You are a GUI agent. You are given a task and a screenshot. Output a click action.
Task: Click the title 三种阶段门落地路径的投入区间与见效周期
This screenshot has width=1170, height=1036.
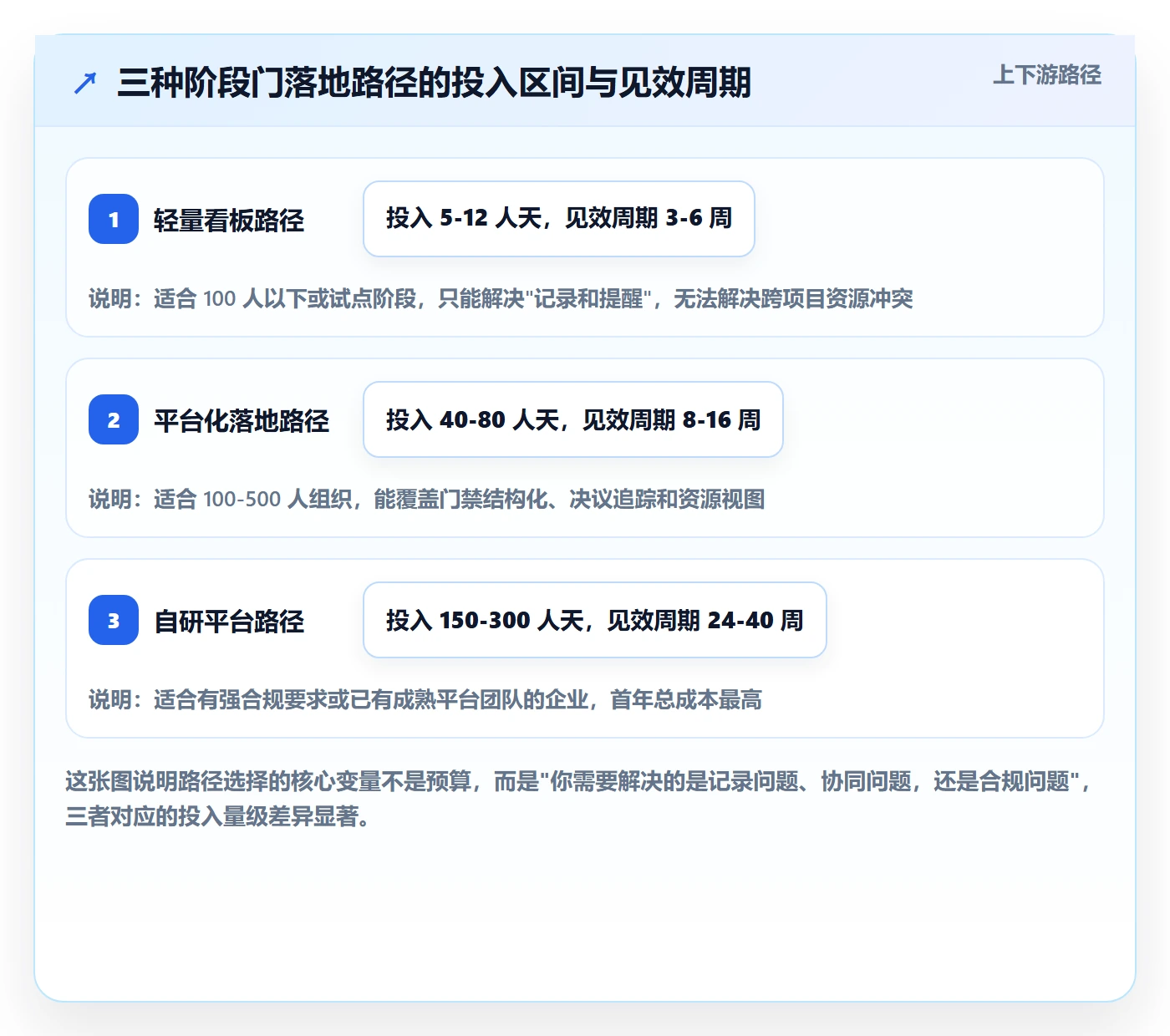(x=434, y=83)
